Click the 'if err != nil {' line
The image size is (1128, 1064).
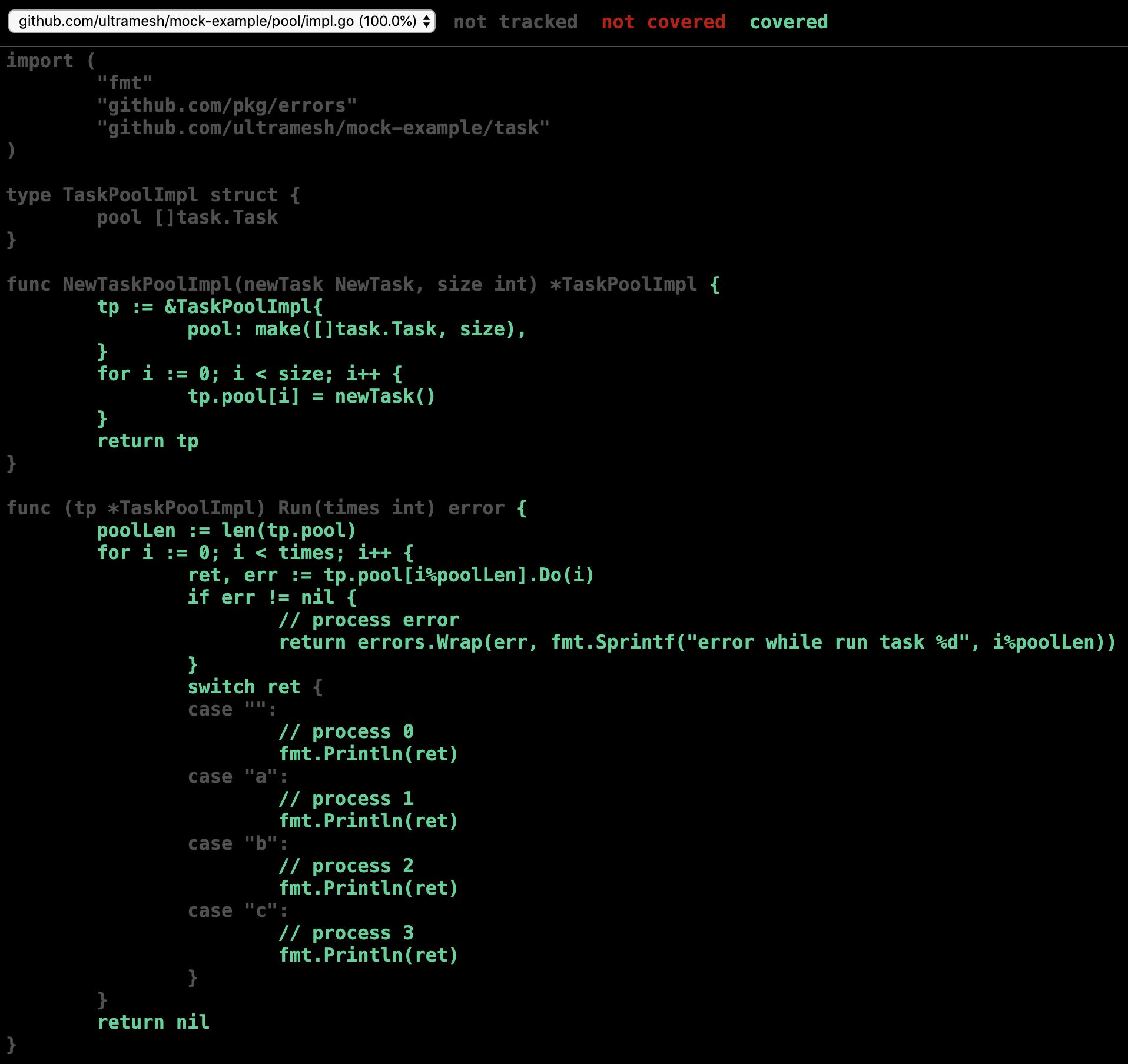pyautogui.click(x=272, y=597)
